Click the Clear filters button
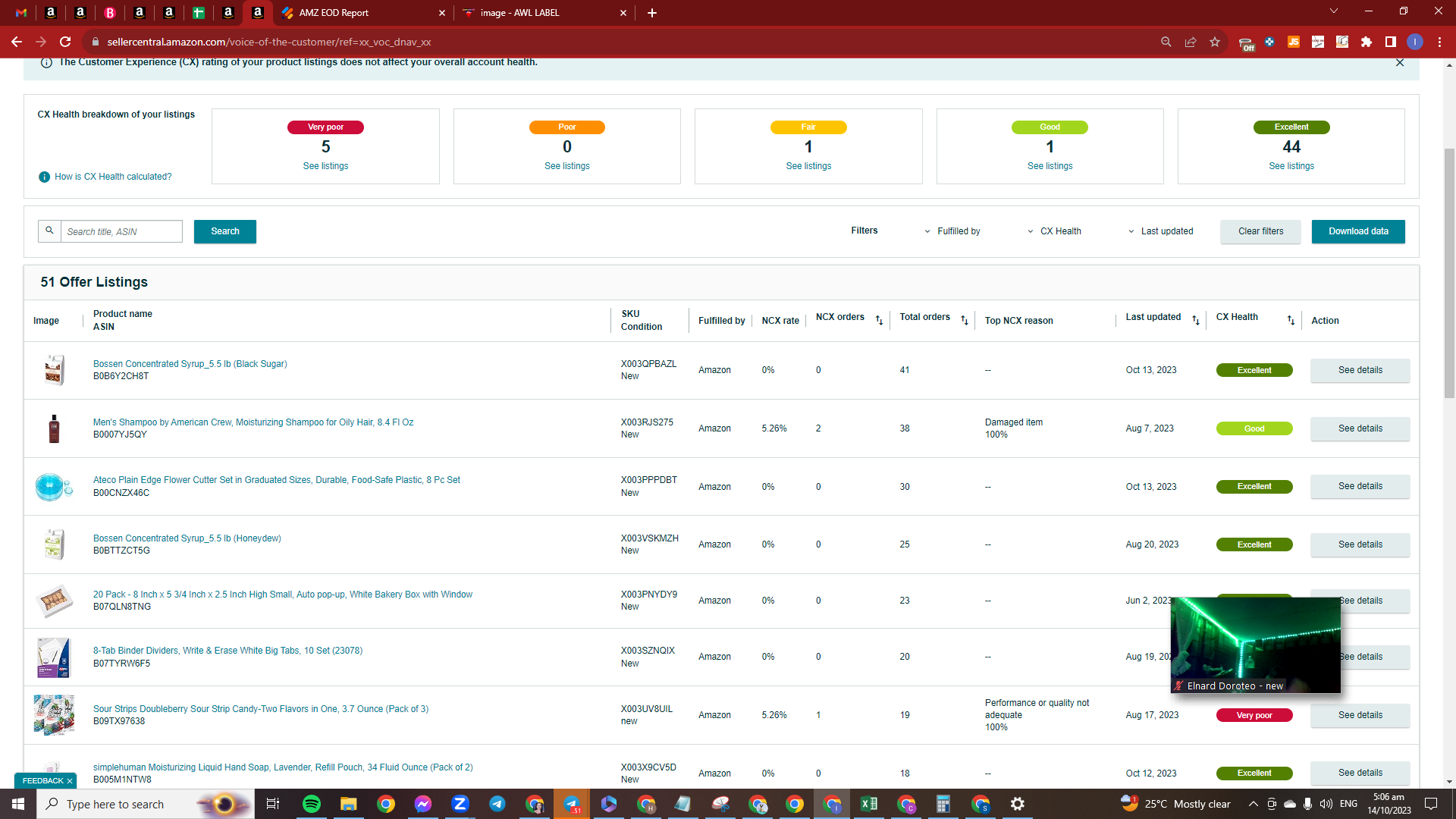This screenshot has width=1456, height=819. (1260, 231)
